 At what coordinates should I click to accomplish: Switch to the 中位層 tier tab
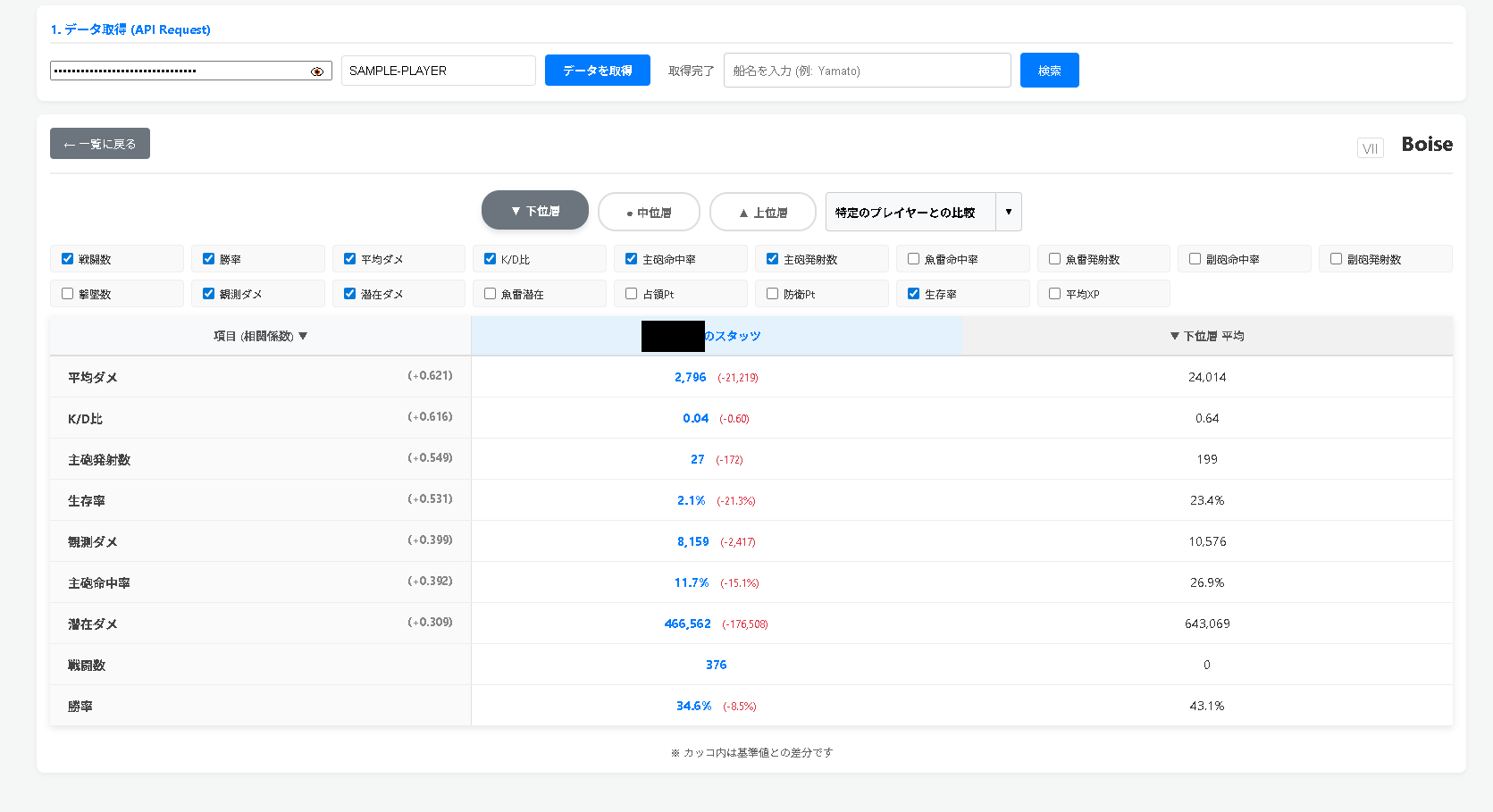tap(649, 213)
